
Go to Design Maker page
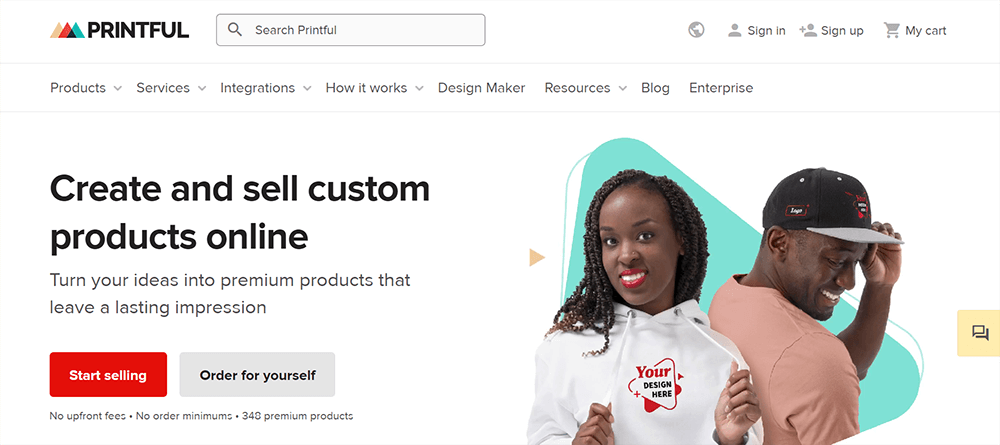[482, 88]
